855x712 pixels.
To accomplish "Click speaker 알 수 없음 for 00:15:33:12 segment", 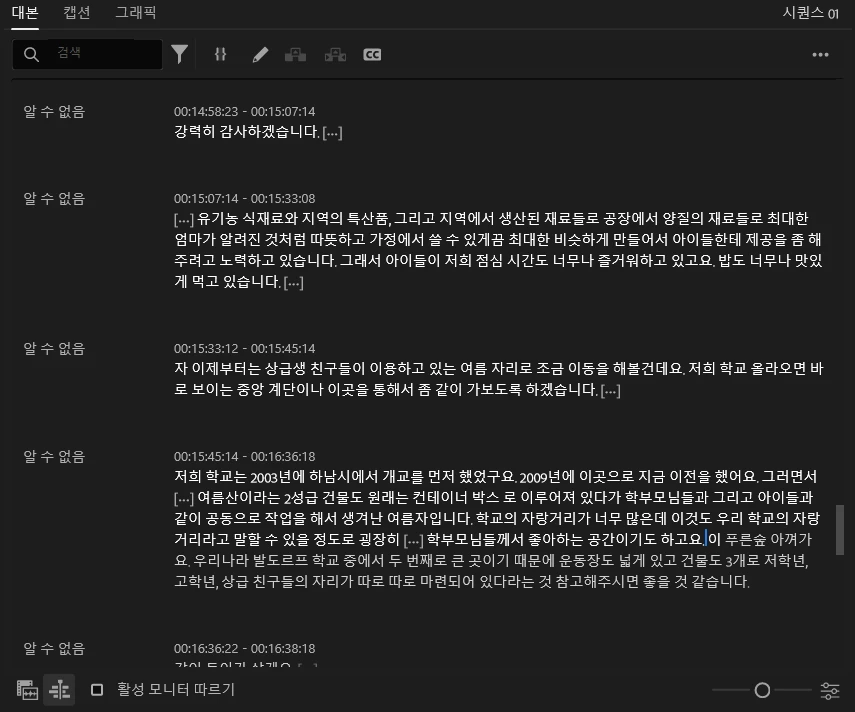I will coord(54,349).
